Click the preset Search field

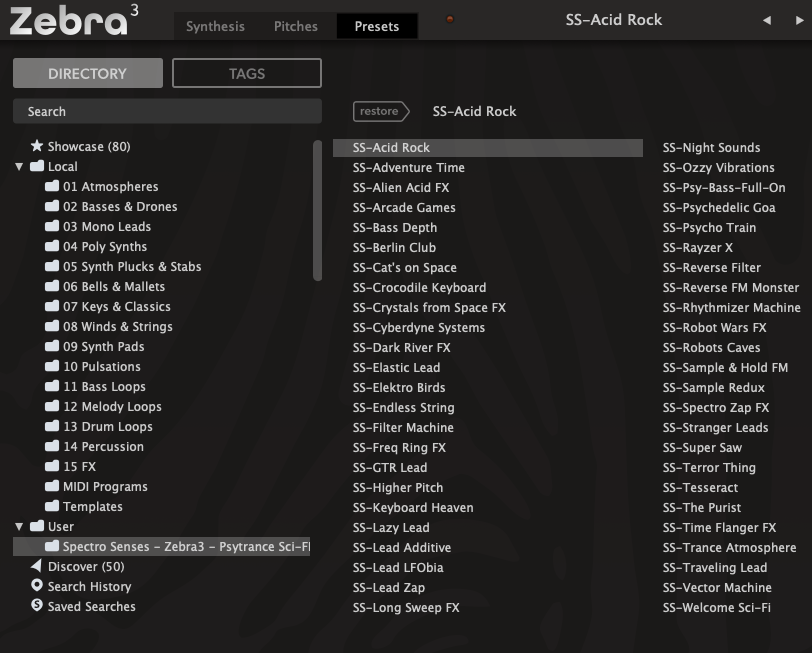[167, 111]
